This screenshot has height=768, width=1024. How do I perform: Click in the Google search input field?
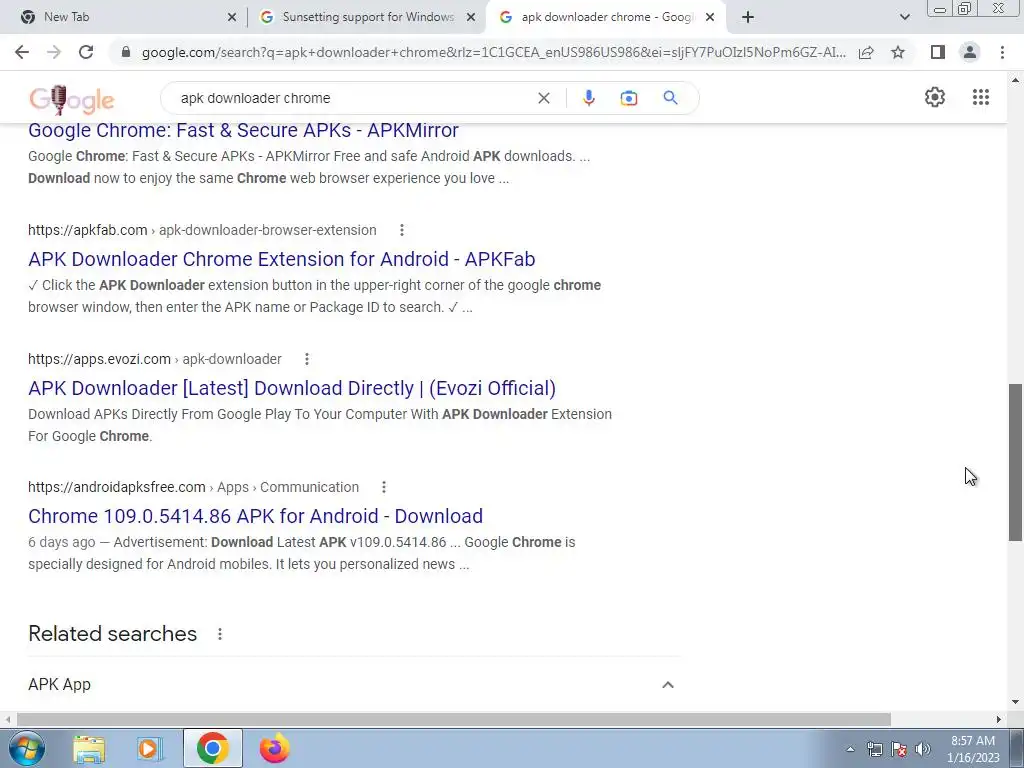tap(353, 98)
